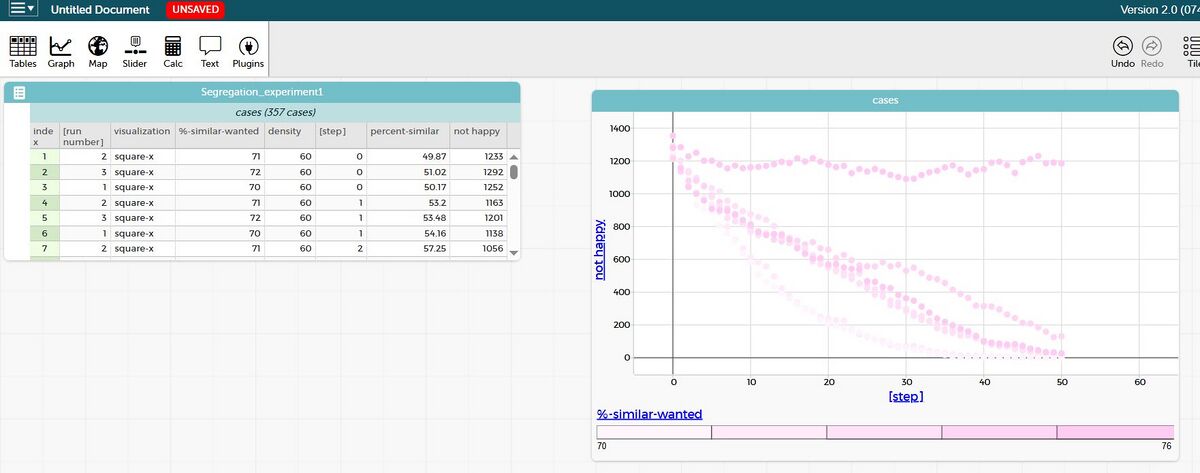This screenshot has height=473, width=1200.
Task: Open the Plugins menu
Action: tap(248, 51)
